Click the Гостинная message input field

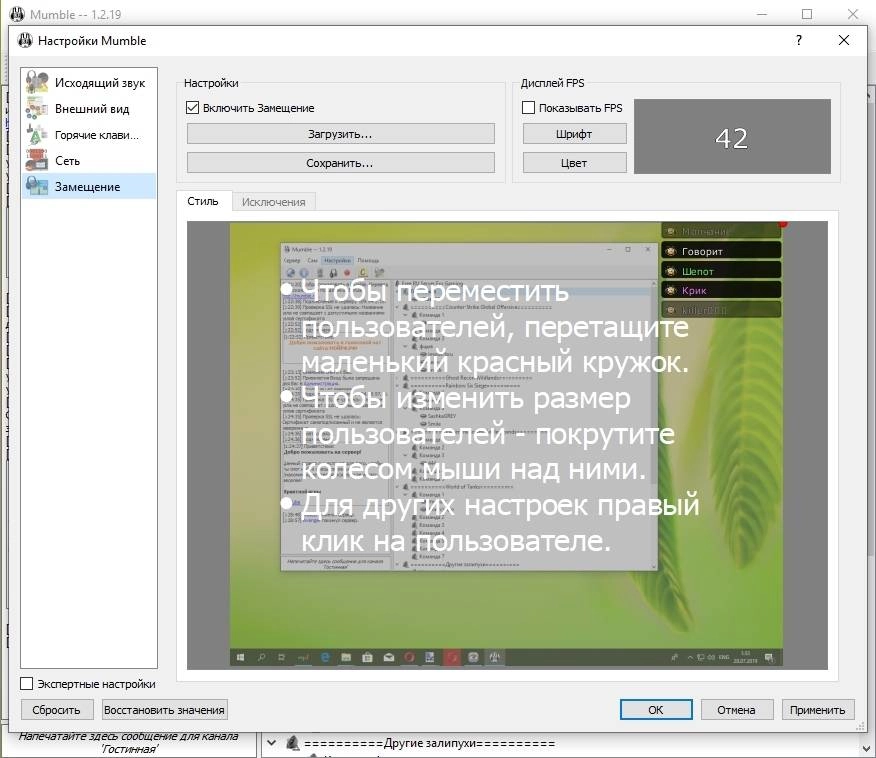coord(129,743)
